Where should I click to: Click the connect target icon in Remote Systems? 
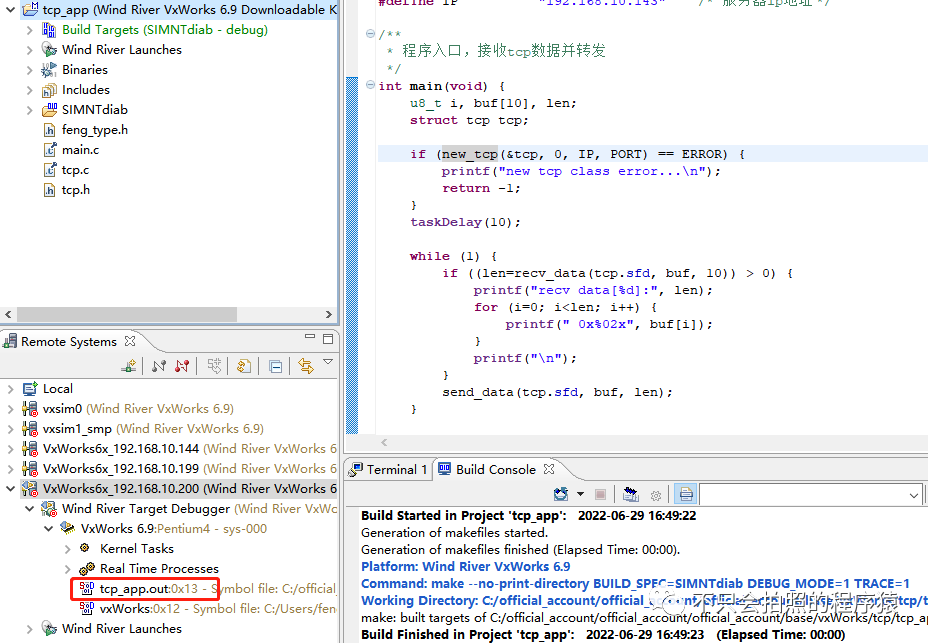[159, 367]
